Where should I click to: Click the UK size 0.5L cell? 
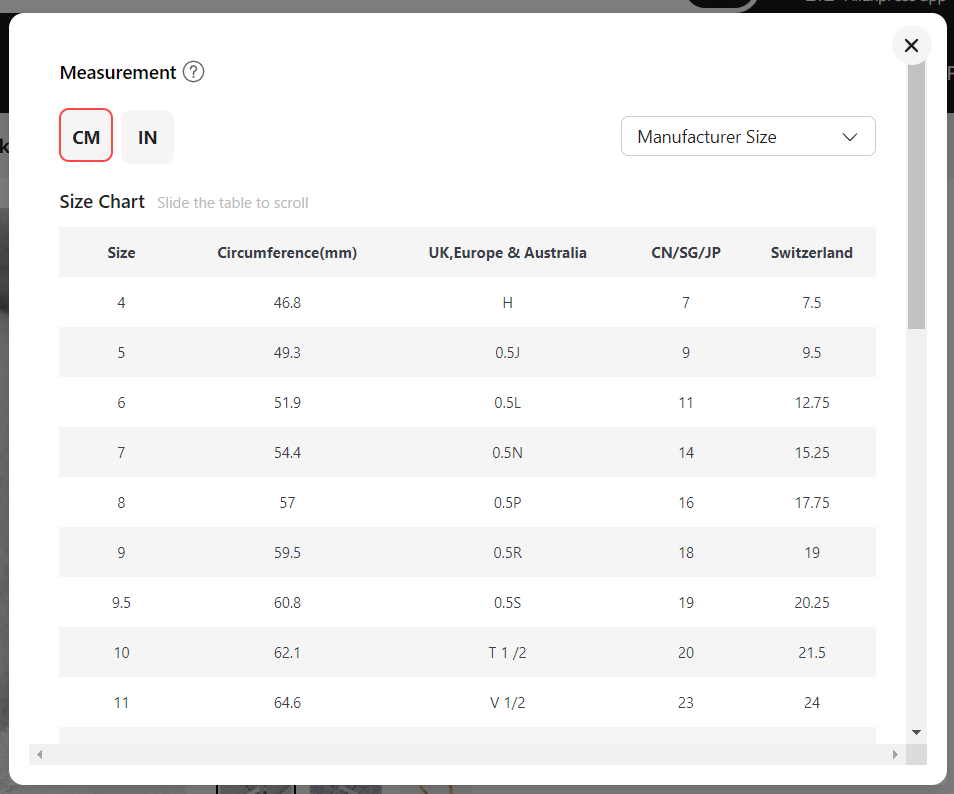(507, 402)
